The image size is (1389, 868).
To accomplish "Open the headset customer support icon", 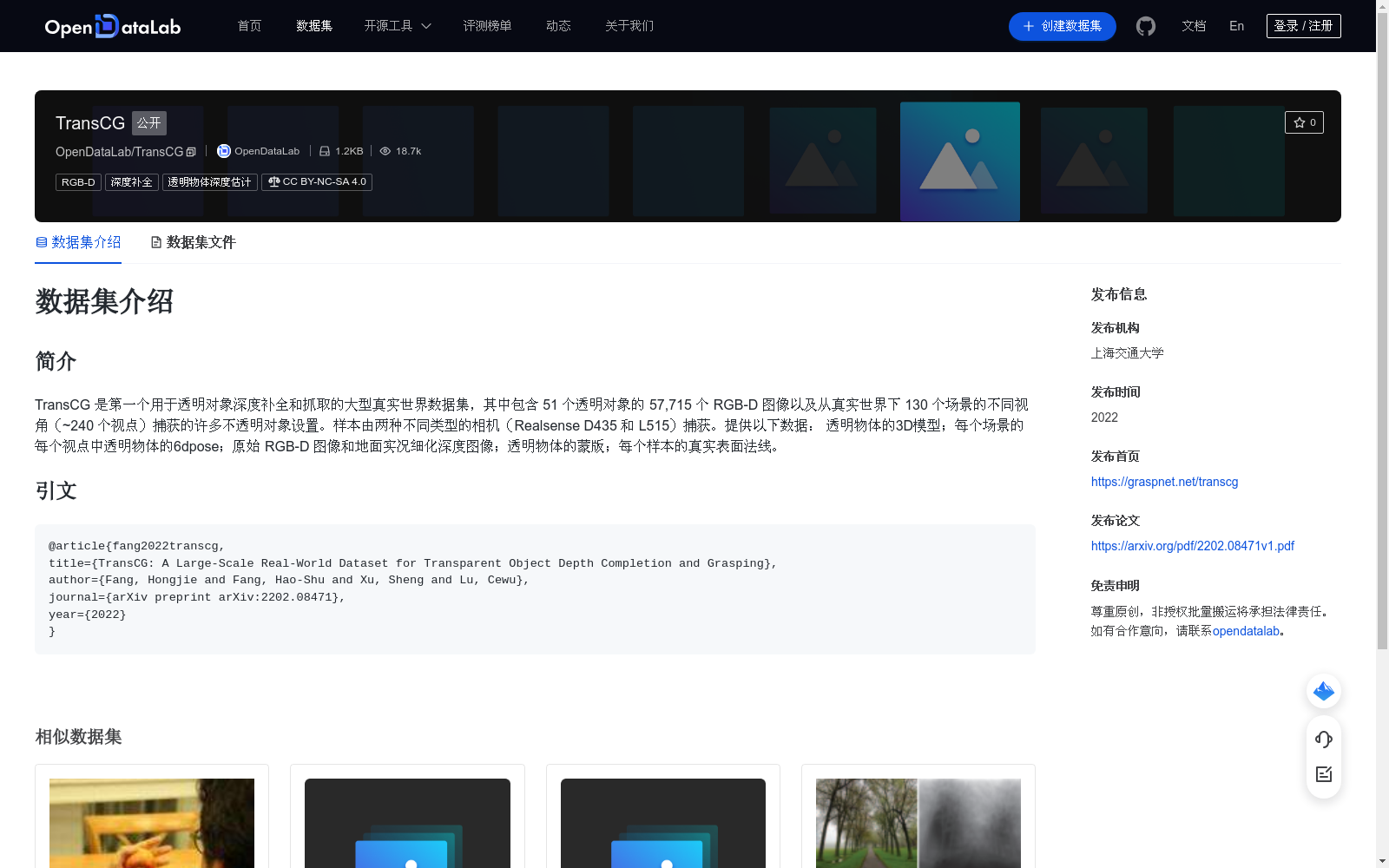I will (x=1324, y=739).
